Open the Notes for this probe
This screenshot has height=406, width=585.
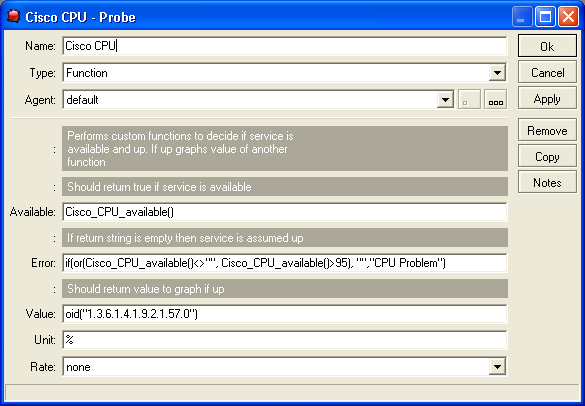pos(547,182)
